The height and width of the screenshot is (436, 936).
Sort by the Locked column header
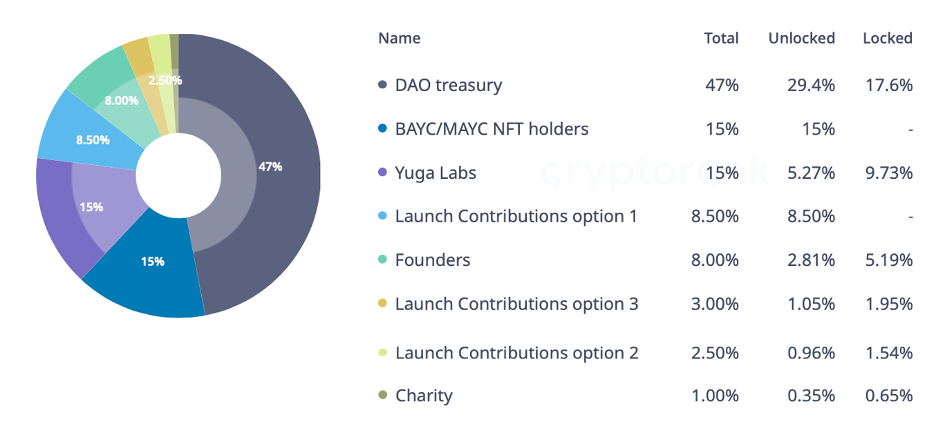pyautogui.click(x=887, y=38)
